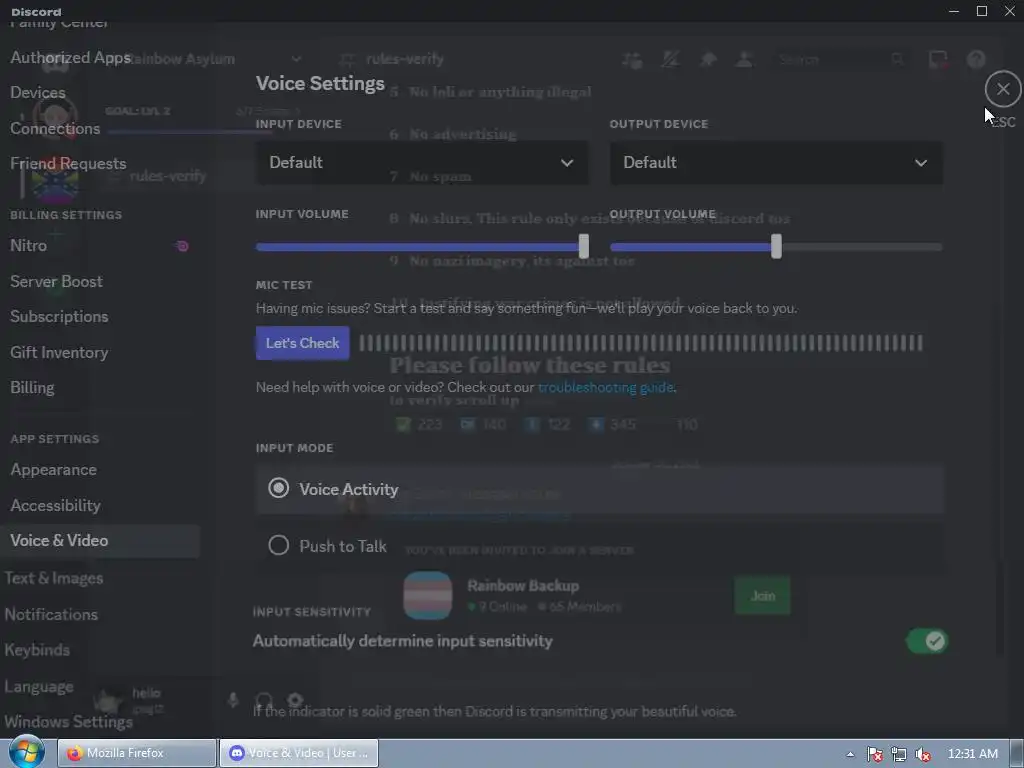1024x768 pixels.
Task: Select the Push to Talk input mode
Action: [x=600, y=546]
